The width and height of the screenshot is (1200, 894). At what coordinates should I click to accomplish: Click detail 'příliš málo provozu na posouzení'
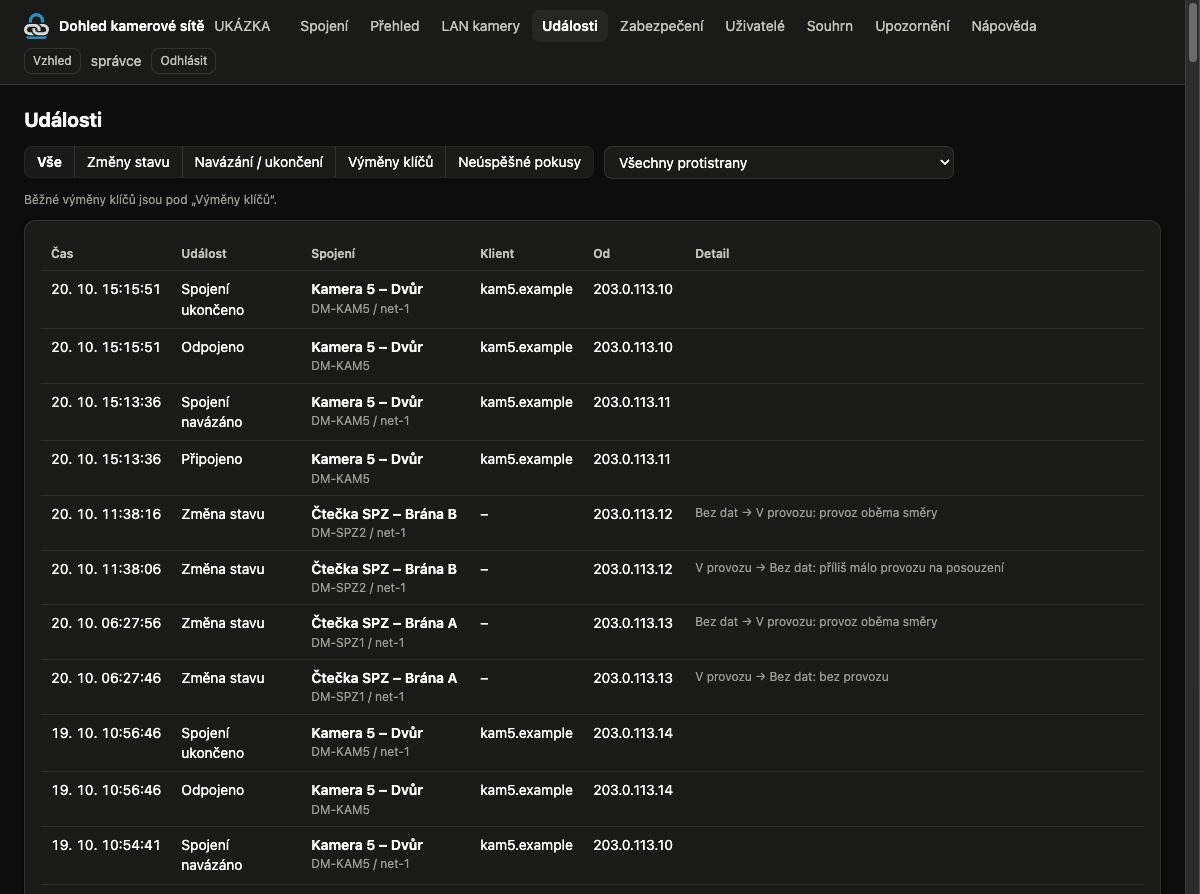click(x=911, y=568)
